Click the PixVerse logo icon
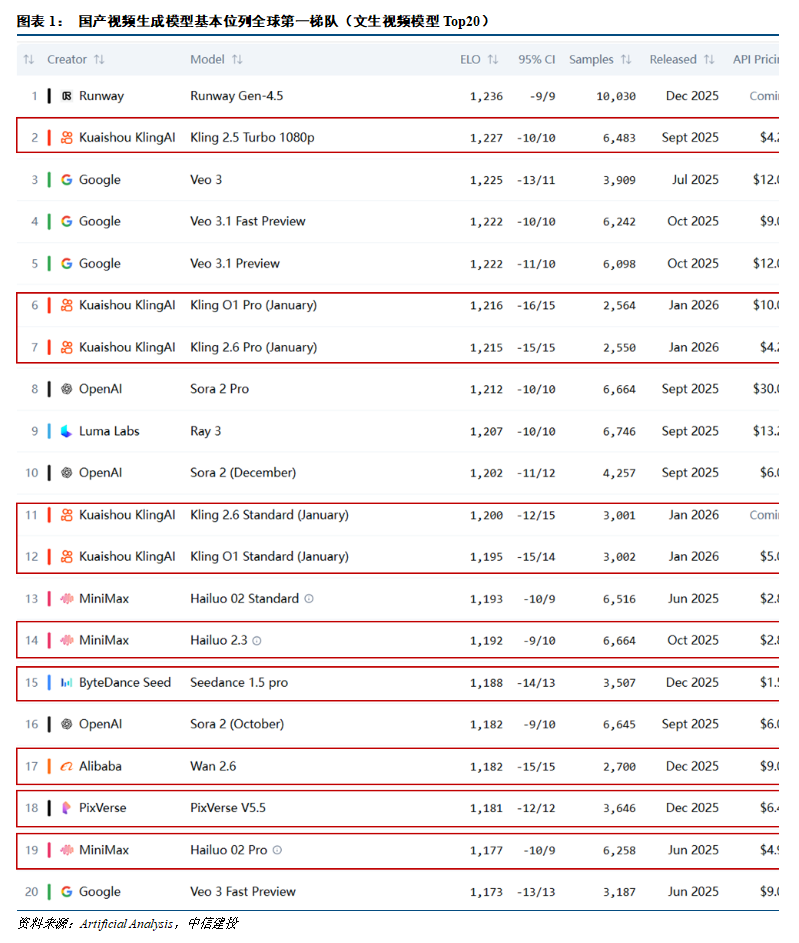 [66, 808]
